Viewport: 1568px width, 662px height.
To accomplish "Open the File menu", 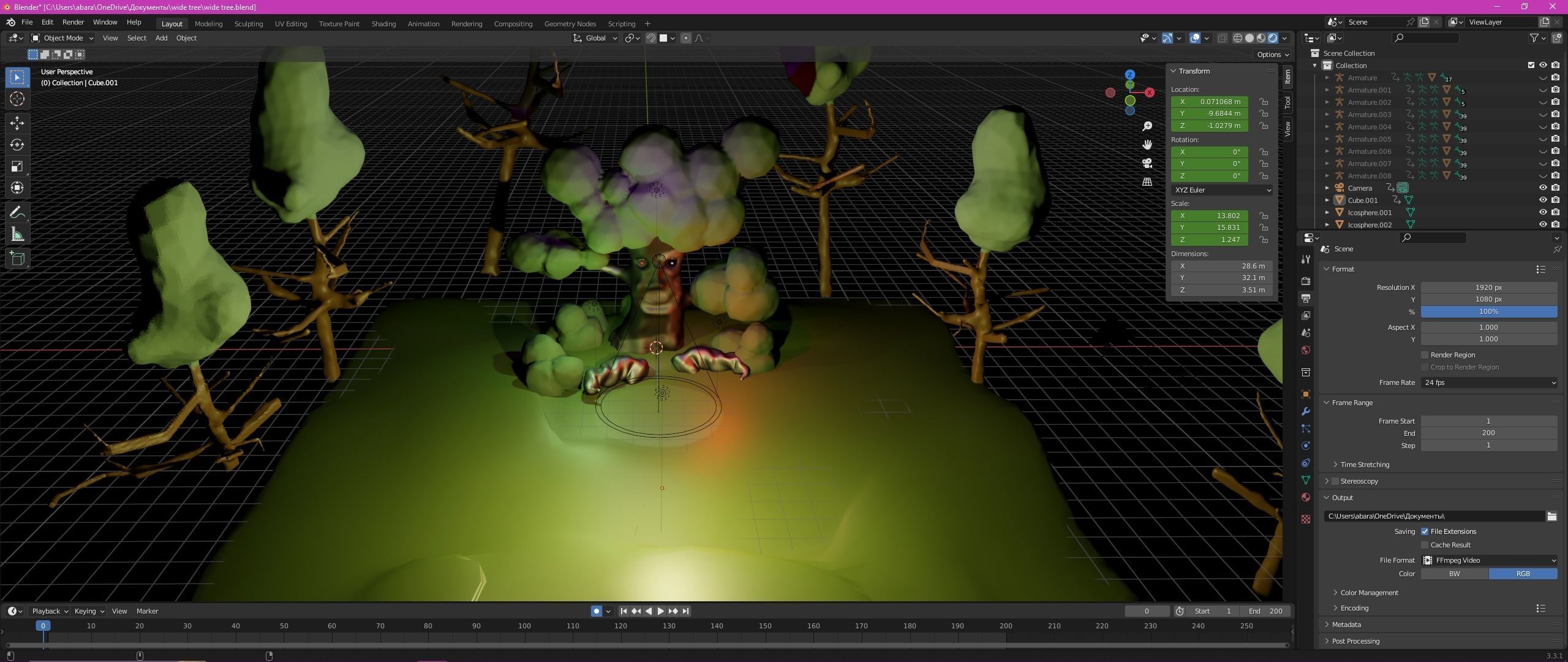I will [x=27, y=22].
